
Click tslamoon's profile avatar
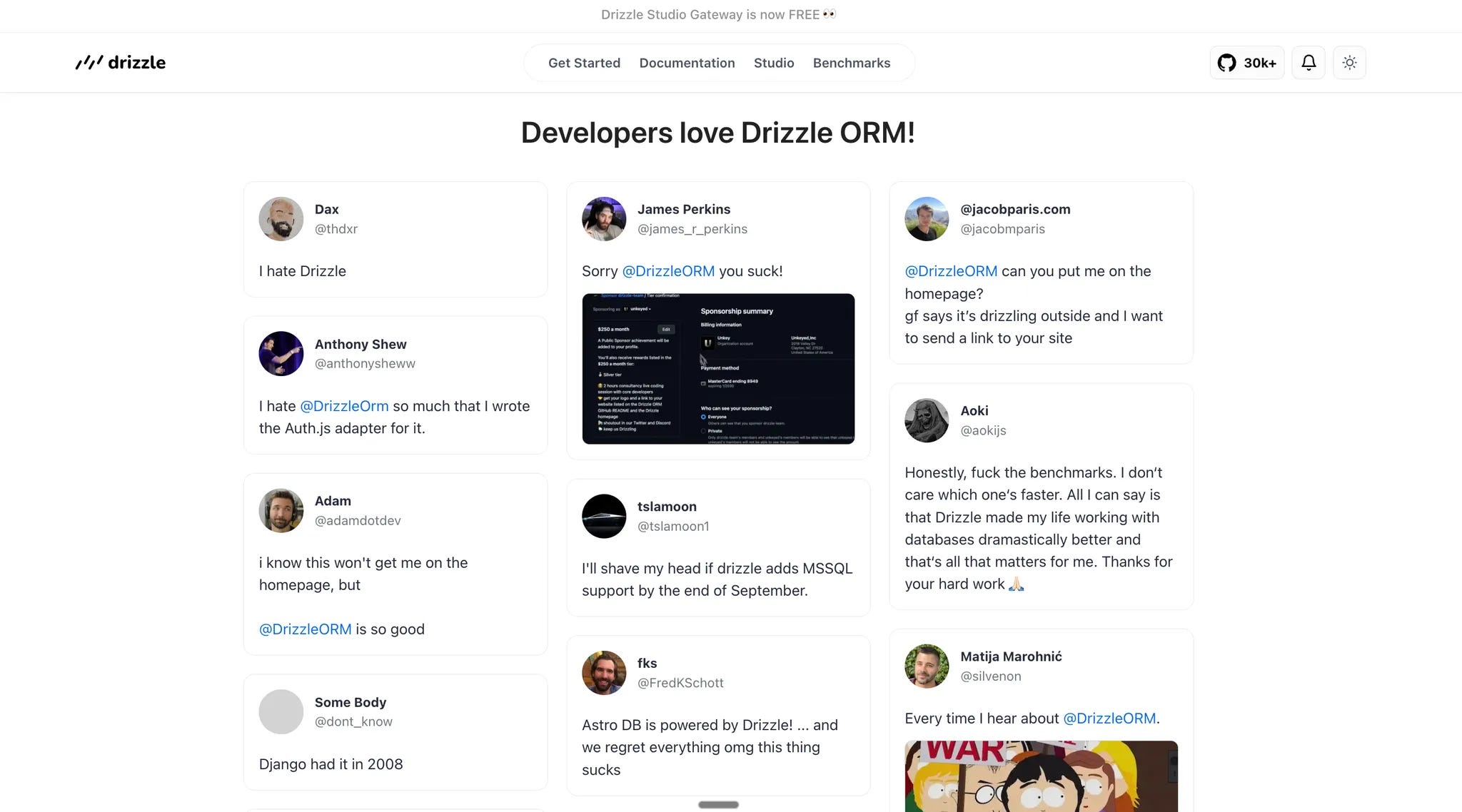(x=604, y=516)
